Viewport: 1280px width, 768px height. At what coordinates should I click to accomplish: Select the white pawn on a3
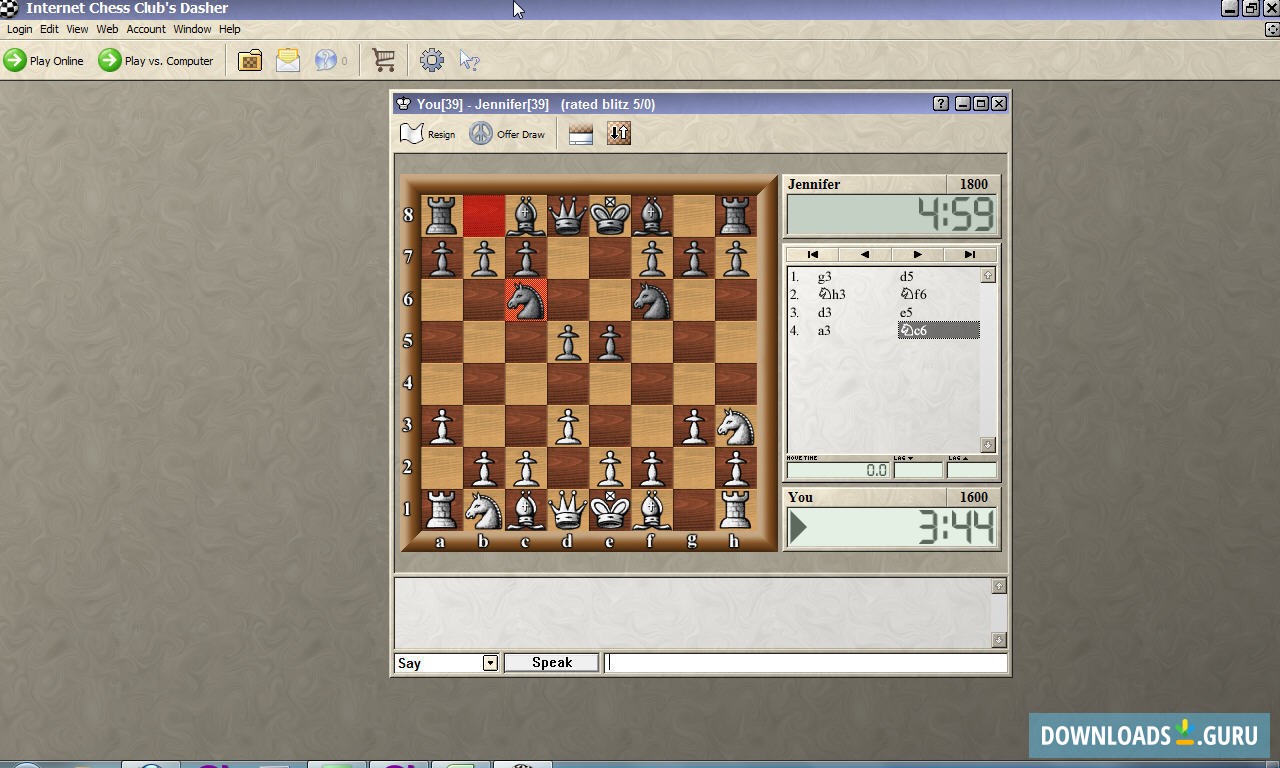(441, 426)
